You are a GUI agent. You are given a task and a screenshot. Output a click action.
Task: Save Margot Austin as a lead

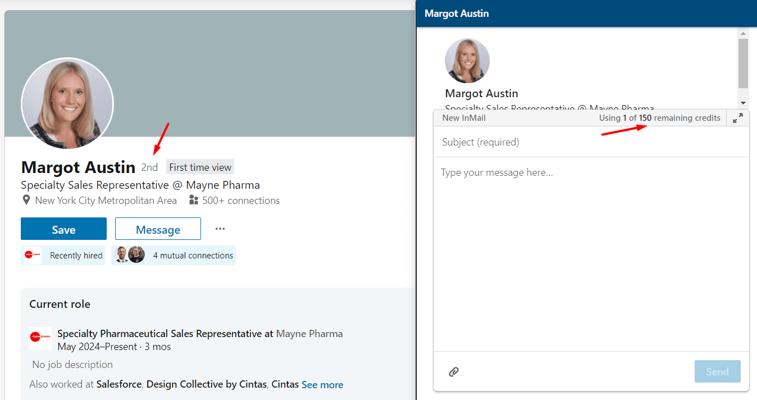[x=63, y=229]
